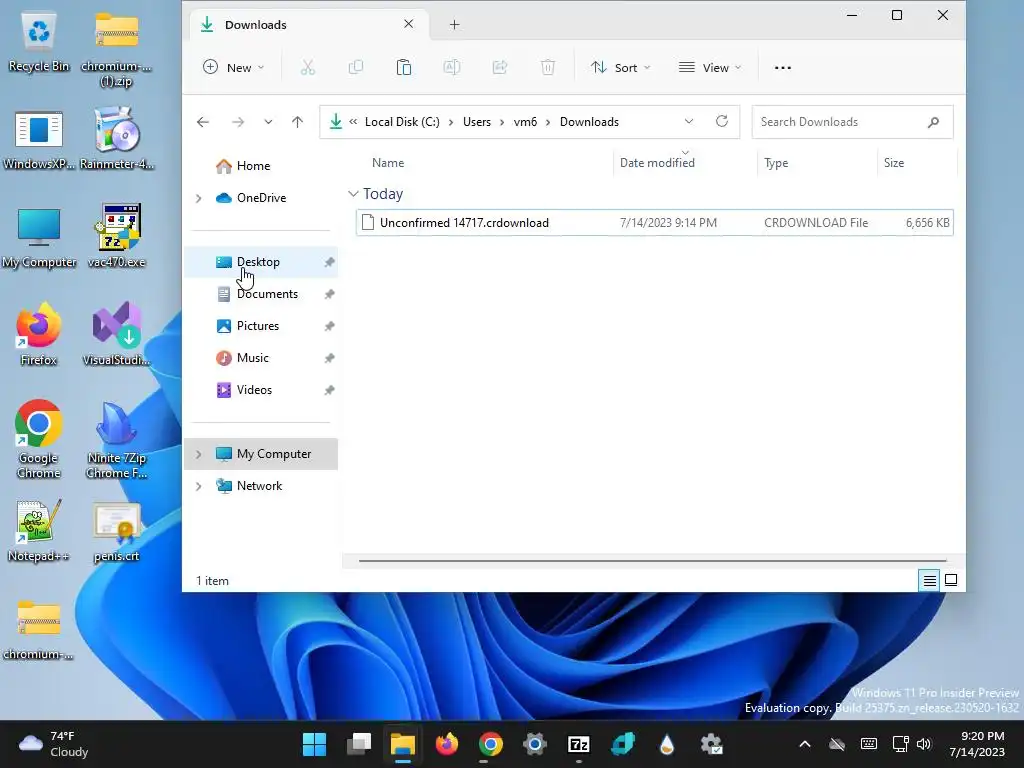Go up one folder level arrow

click(297, 122)
